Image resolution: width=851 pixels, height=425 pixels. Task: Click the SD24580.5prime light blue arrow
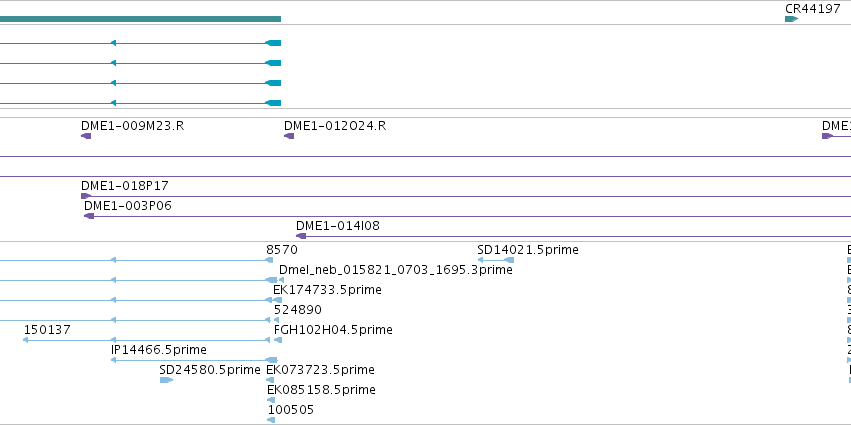pos(166,380)
